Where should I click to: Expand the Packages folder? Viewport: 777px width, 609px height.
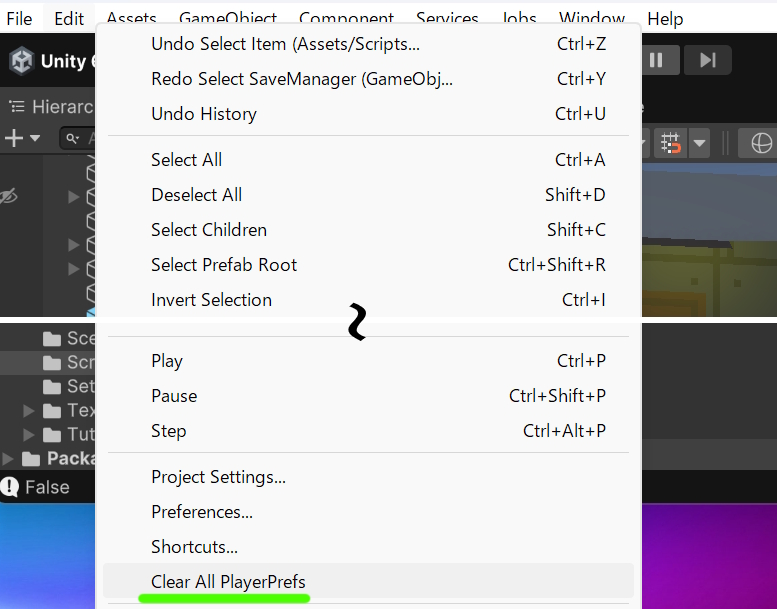[7, 458]
